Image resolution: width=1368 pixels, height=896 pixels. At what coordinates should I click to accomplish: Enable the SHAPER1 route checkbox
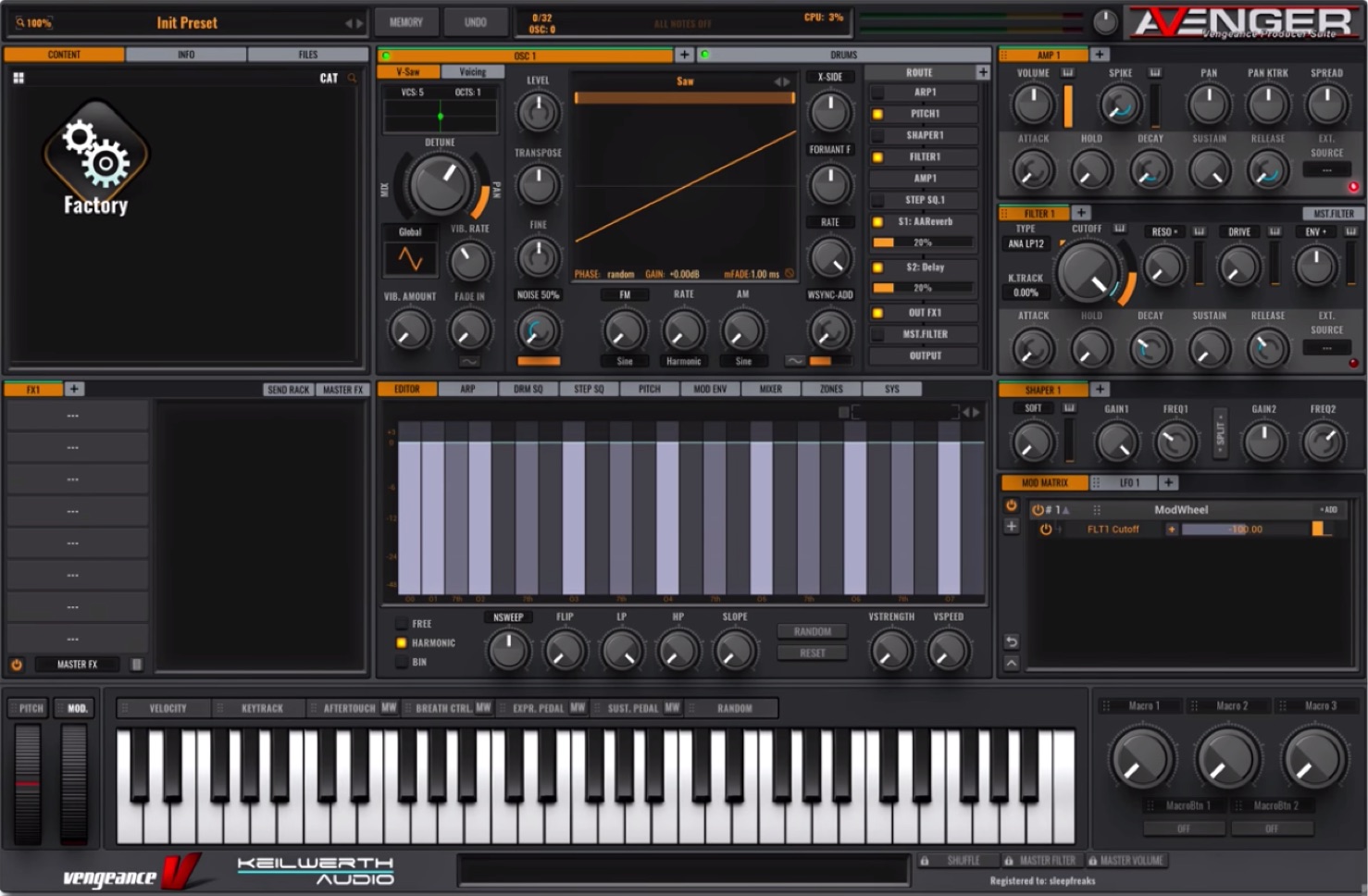point(877,135)
